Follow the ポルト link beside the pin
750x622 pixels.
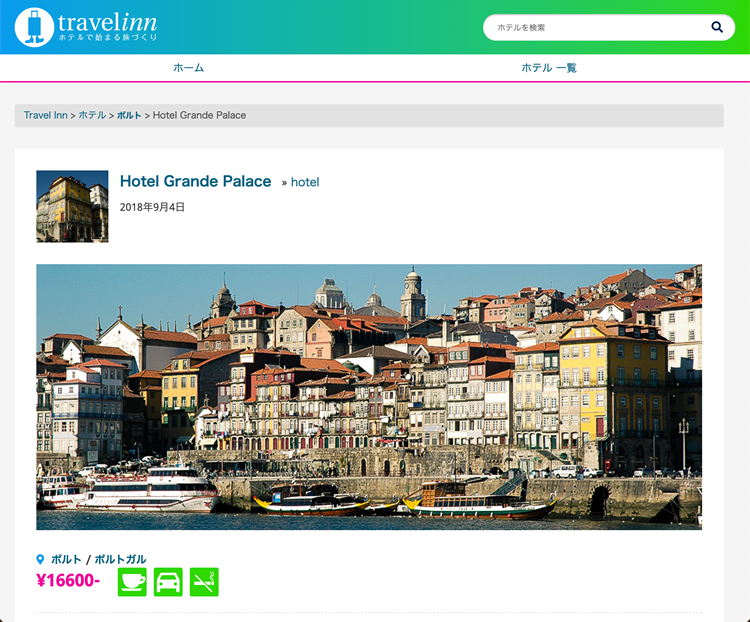(66, 560)
